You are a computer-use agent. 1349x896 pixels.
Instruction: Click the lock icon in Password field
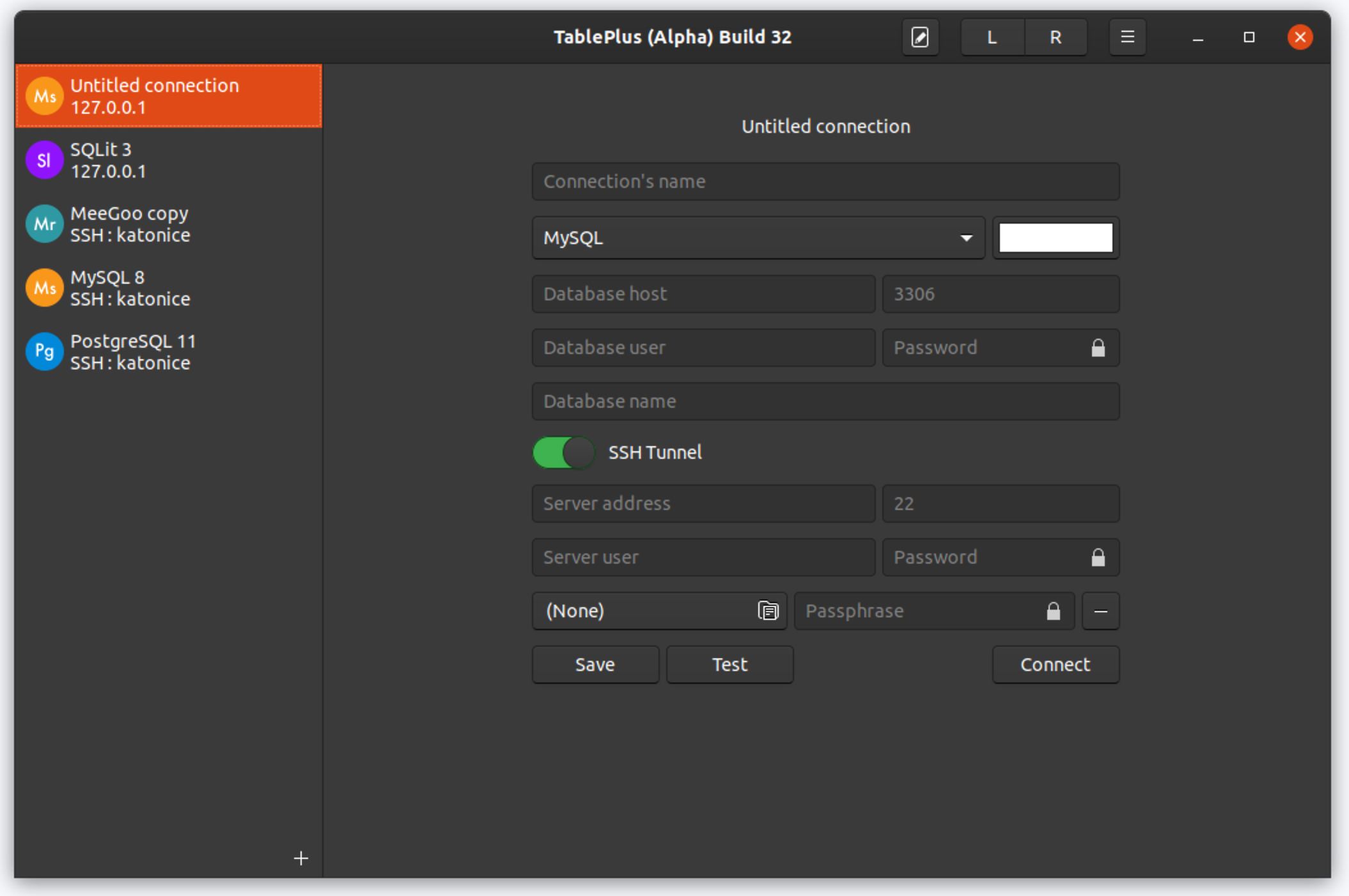coord(1098,348)
